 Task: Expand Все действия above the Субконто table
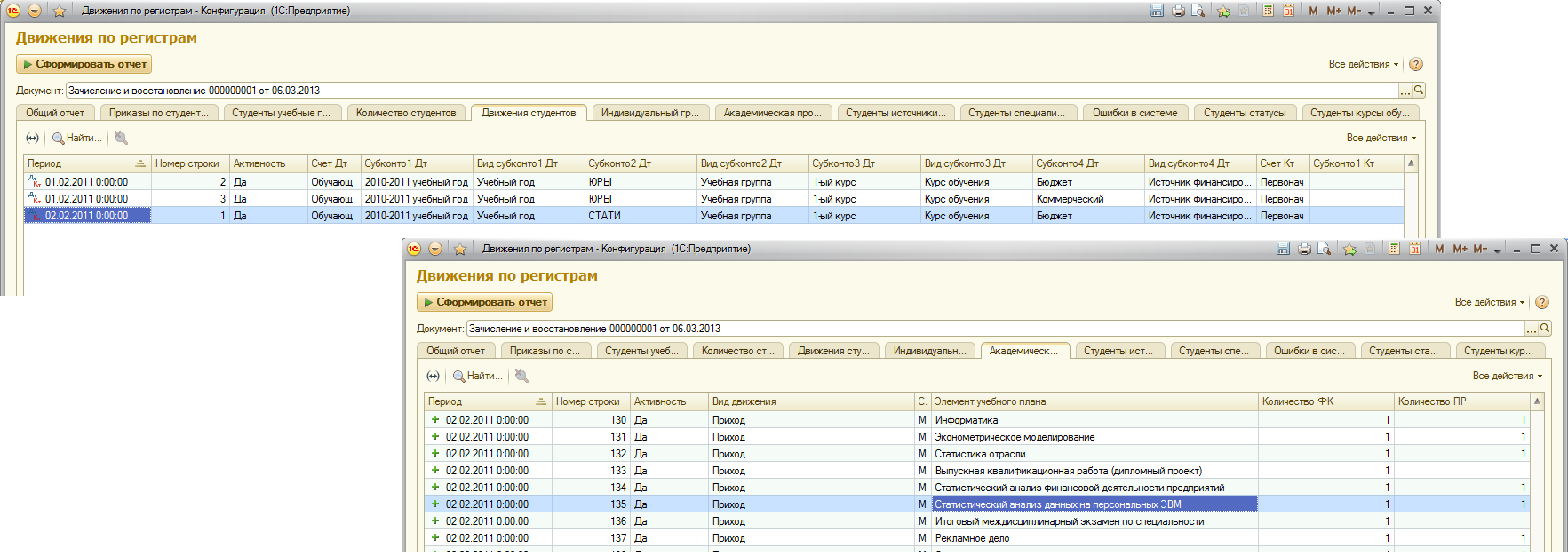pos(1381,138)
